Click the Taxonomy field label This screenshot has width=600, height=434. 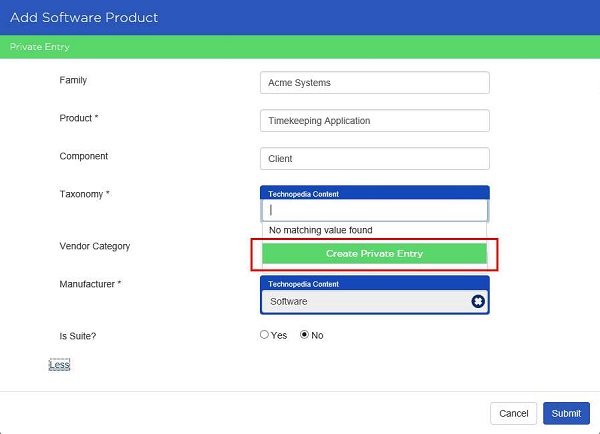click(85, 194)
